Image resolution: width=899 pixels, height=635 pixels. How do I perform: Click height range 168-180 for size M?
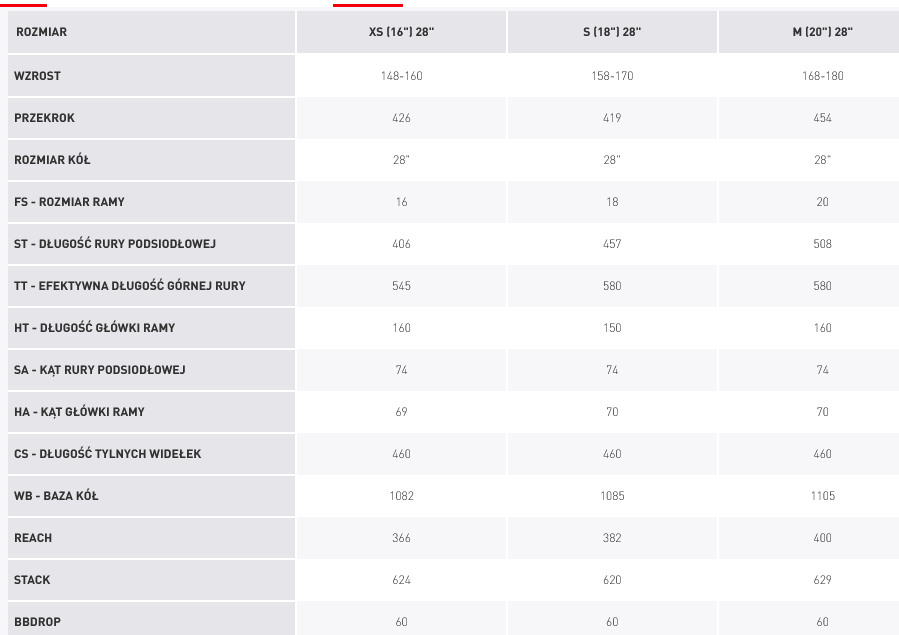(x=823, y=76)
